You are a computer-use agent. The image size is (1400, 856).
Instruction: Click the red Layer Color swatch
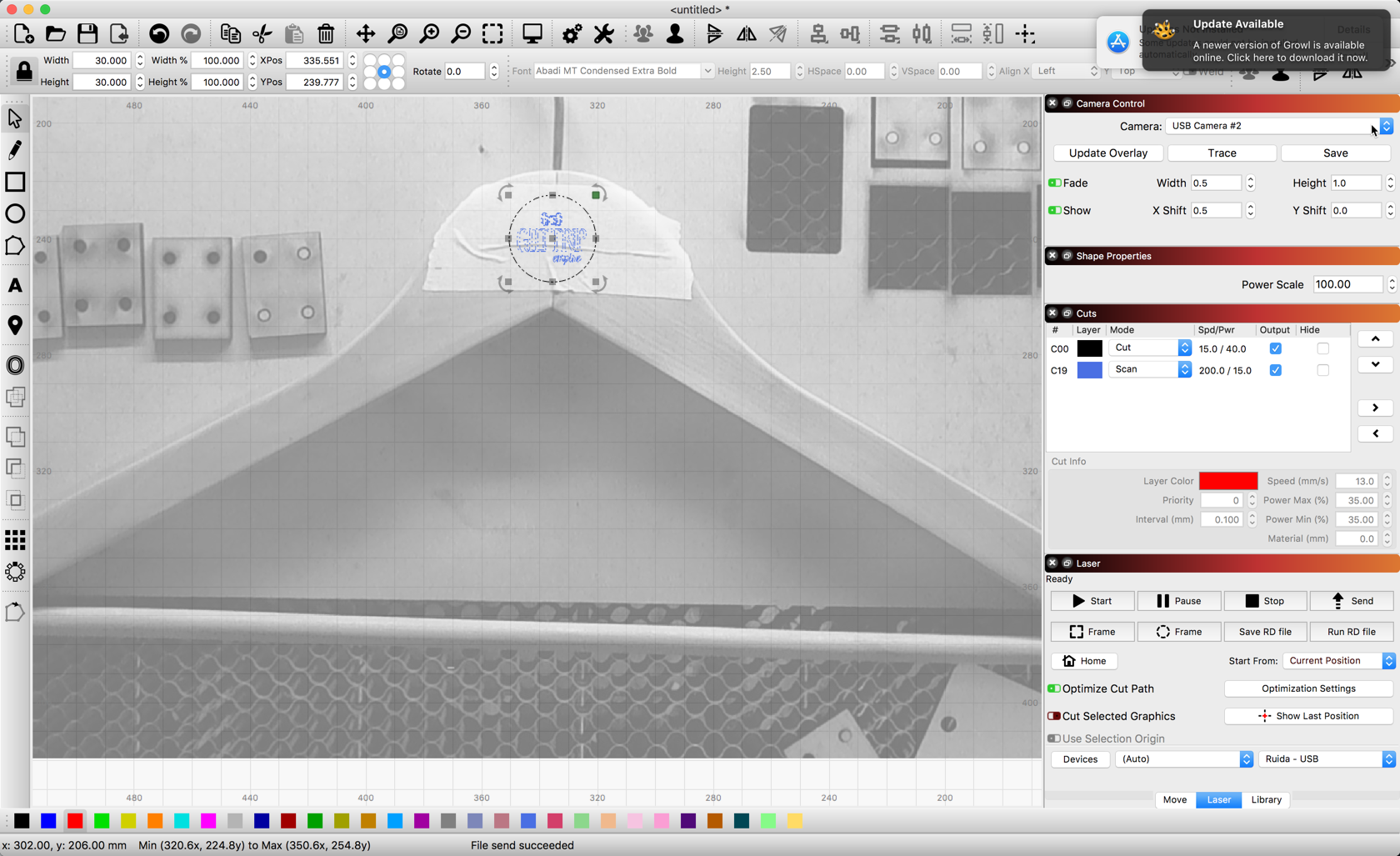pos(1227,481)
